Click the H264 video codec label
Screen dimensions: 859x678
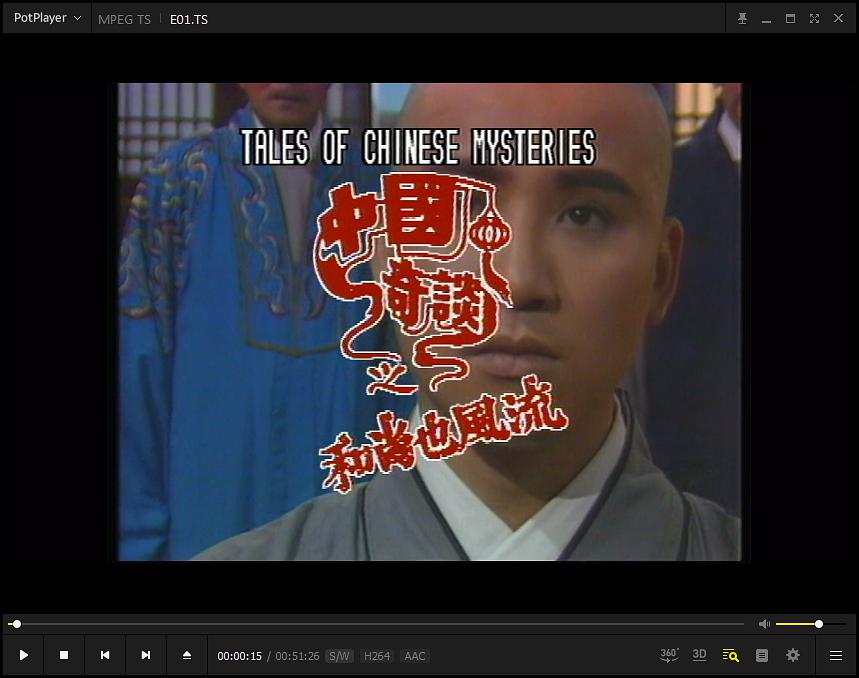pyautogui.click(x=377, y=656)
